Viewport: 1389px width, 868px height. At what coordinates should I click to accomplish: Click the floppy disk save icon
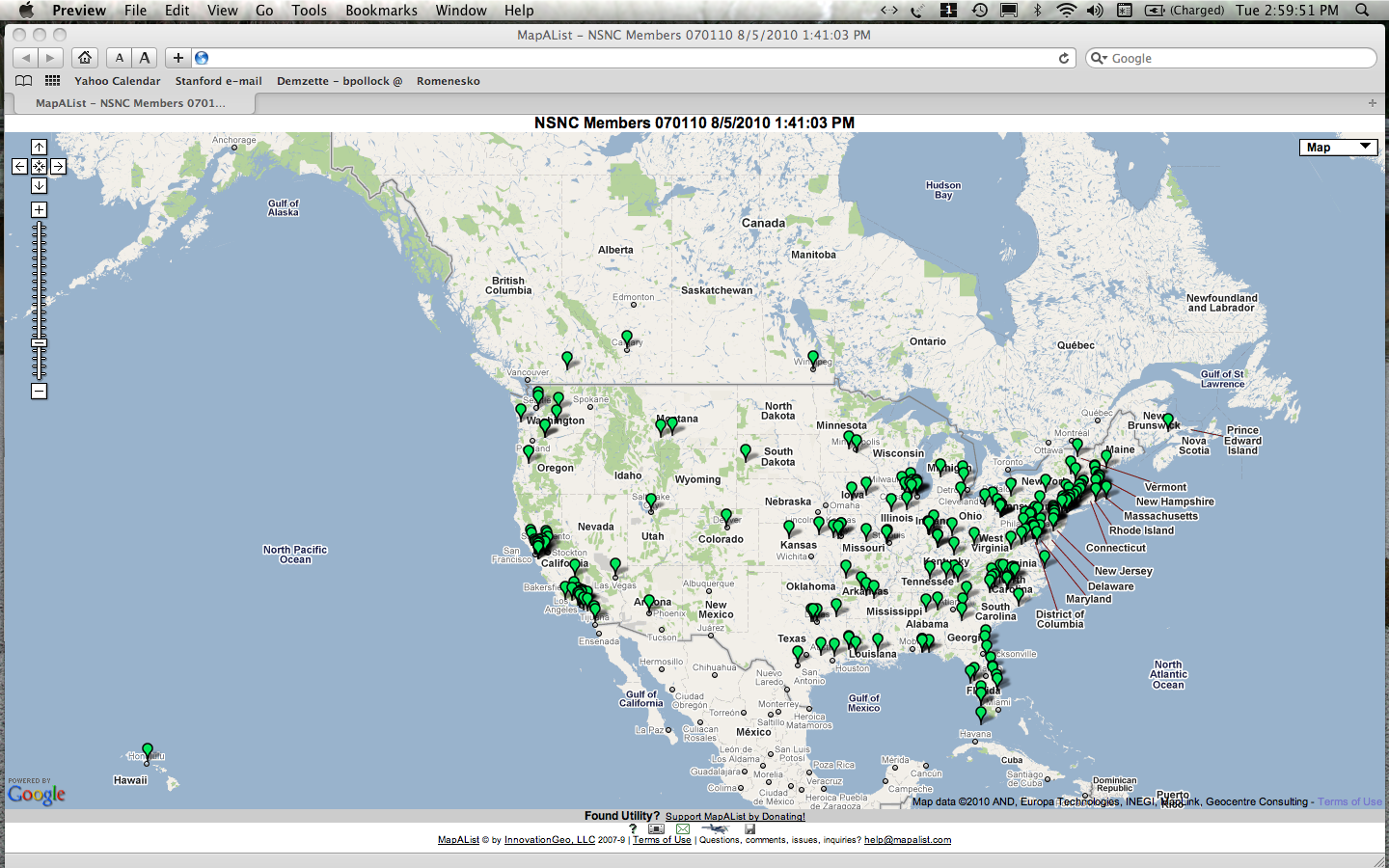pyautogui.click(x=749, y=828)
